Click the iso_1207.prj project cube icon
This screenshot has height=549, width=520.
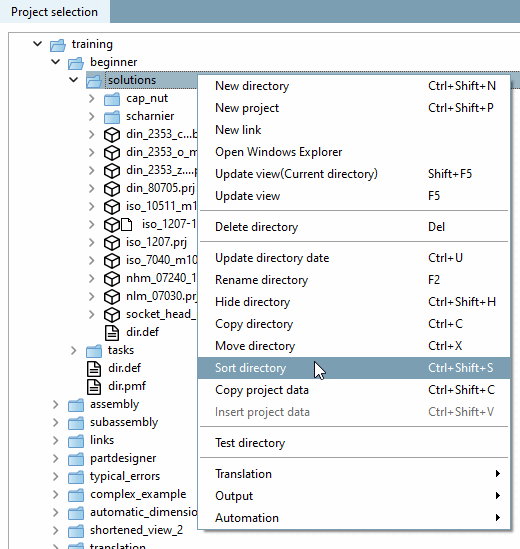point(112,242)
